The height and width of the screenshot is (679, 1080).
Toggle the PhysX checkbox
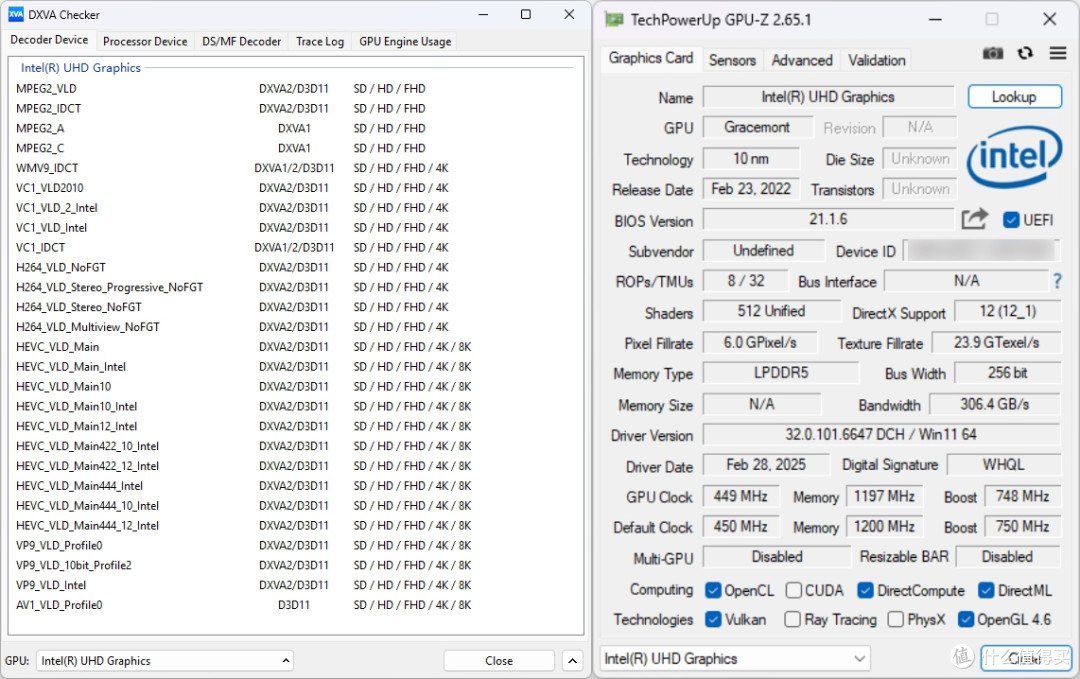point(895,619)
